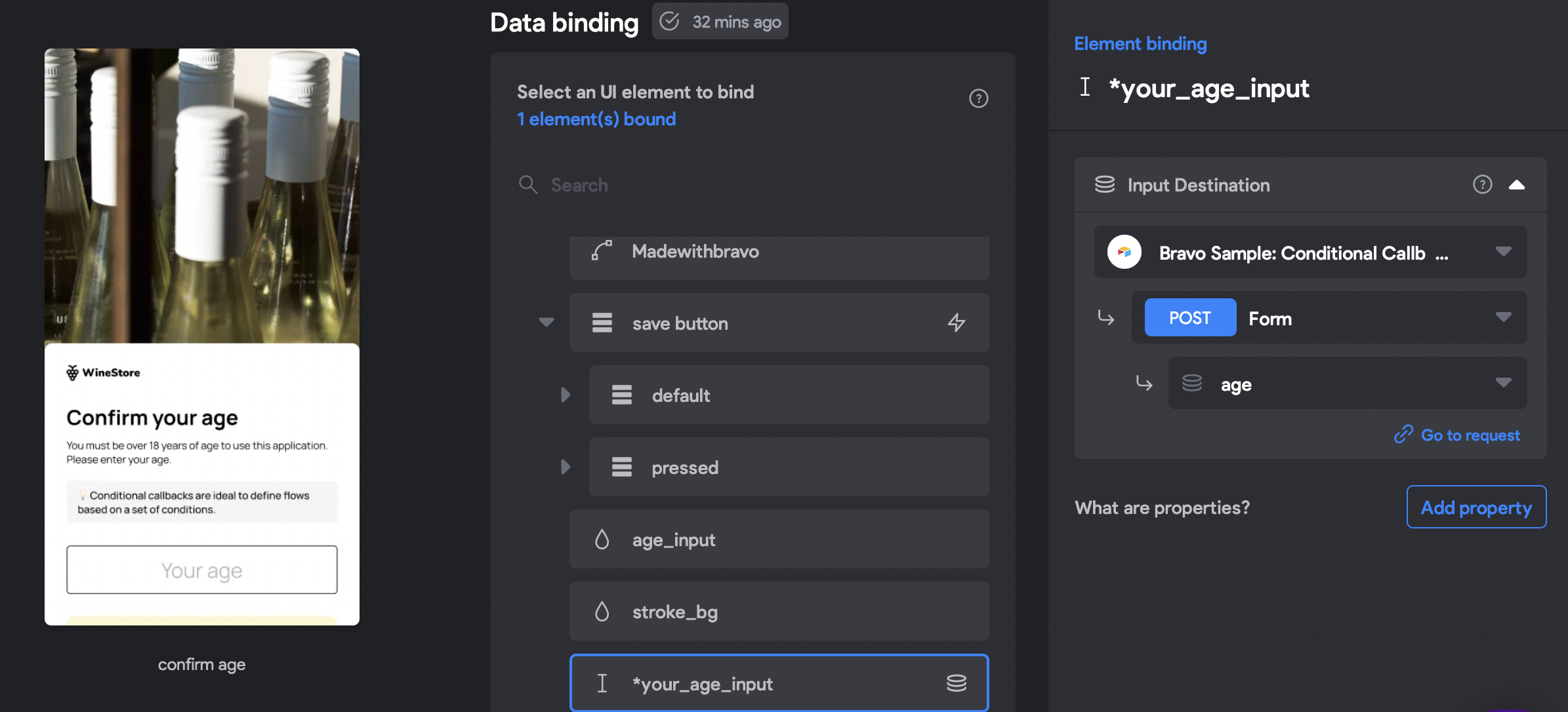Expand the default state layer
Viewport: 1568px width, 712px height.
click(566, 395)
